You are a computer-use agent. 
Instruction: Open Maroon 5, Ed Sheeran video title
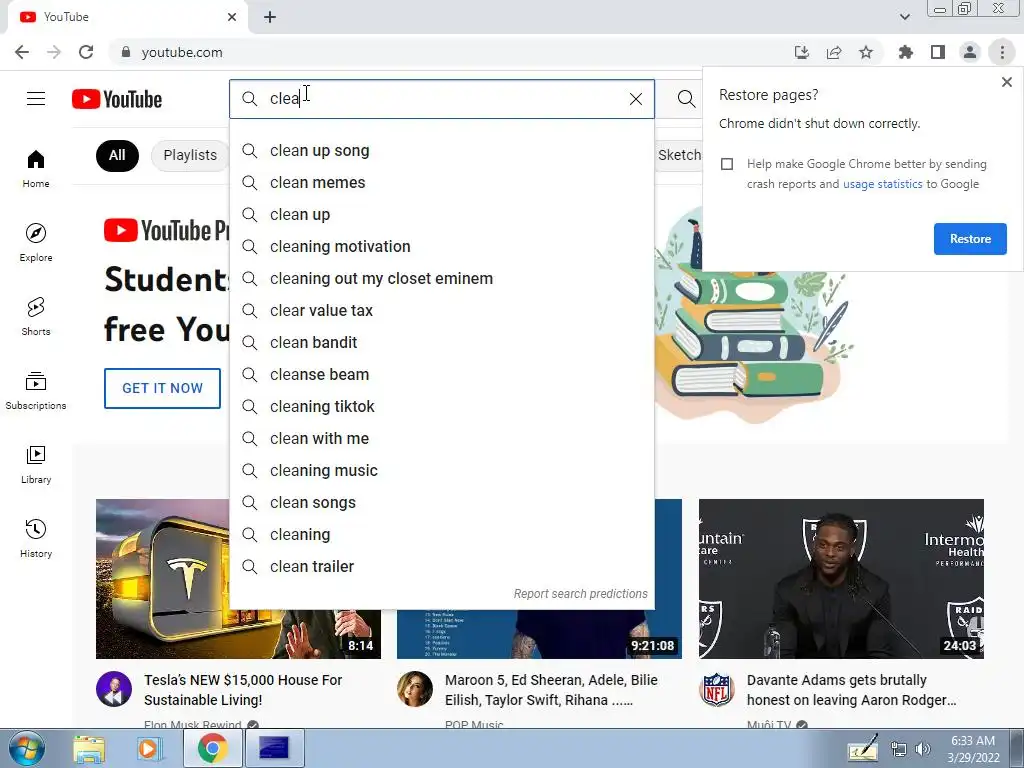[x=551, y=690]
